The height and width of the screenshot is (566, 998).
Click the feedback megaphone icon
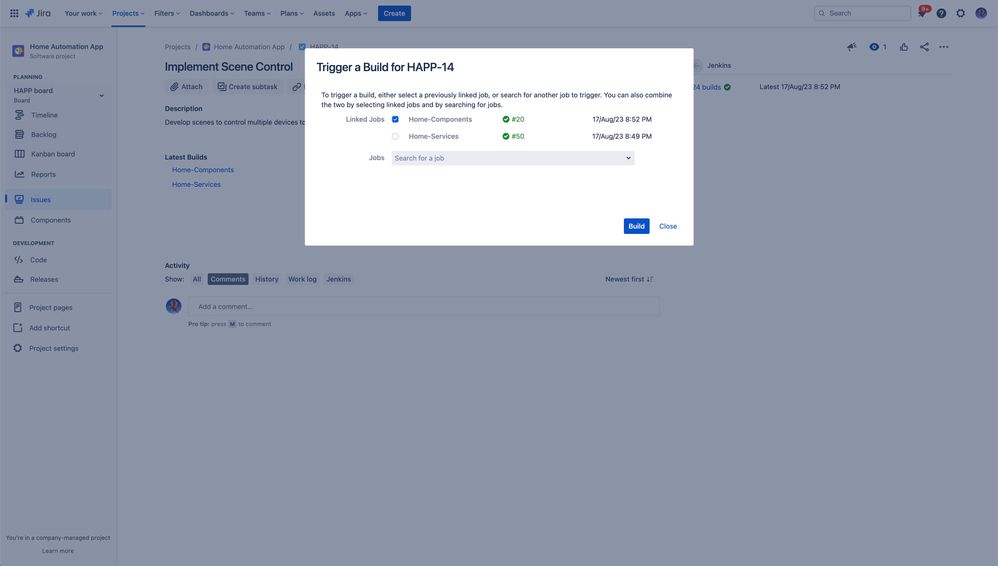[852, 46]
